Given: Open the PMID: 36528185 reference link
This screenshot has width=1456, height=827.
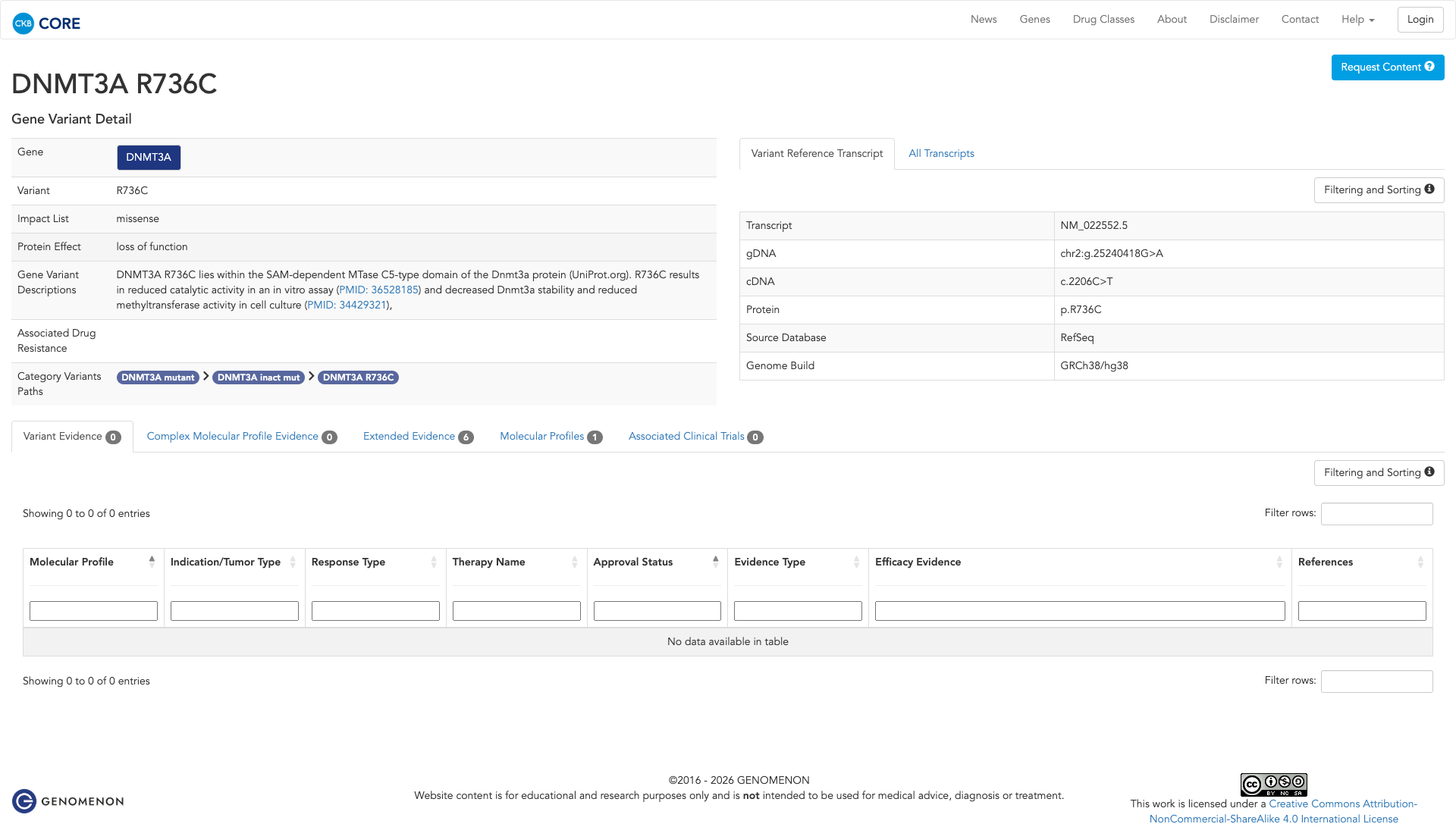Looking at the screenshot, I should click(378, 290).
